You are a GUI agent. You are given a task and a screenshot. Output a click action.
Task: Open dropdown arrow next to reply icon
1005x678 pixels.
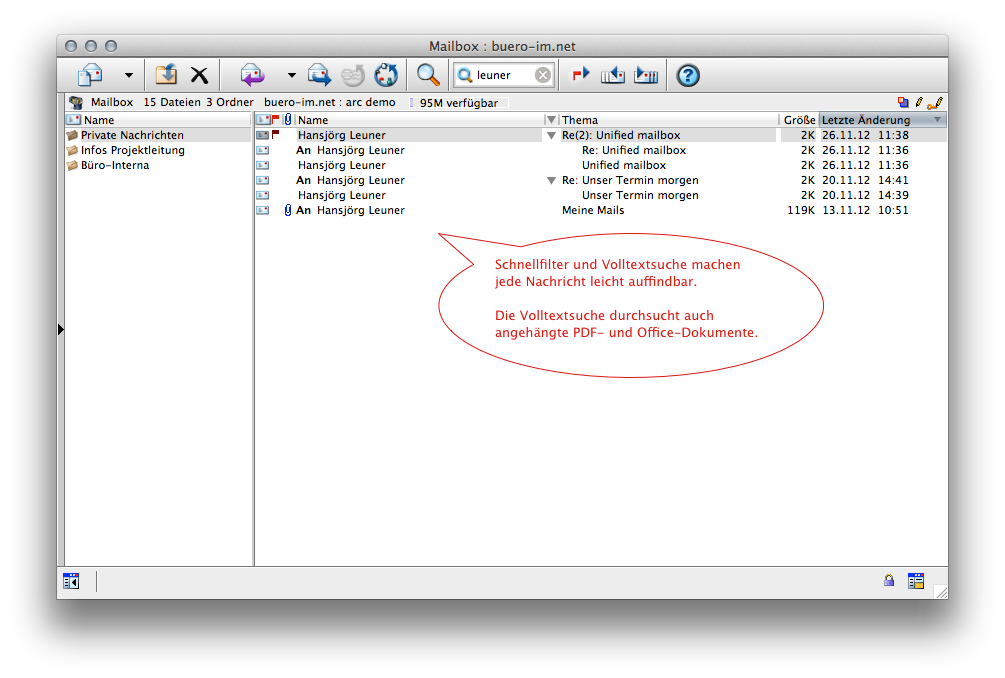pyautogui.click(x=291, y=76)
